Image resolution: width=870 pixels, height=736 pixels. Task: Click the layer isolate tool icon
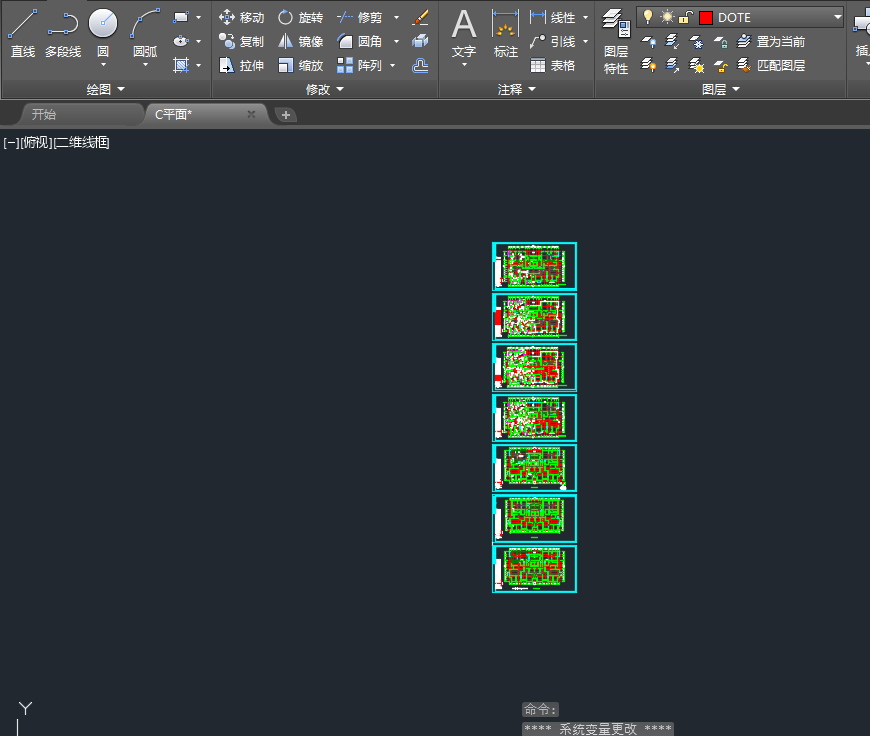(672, 41)
